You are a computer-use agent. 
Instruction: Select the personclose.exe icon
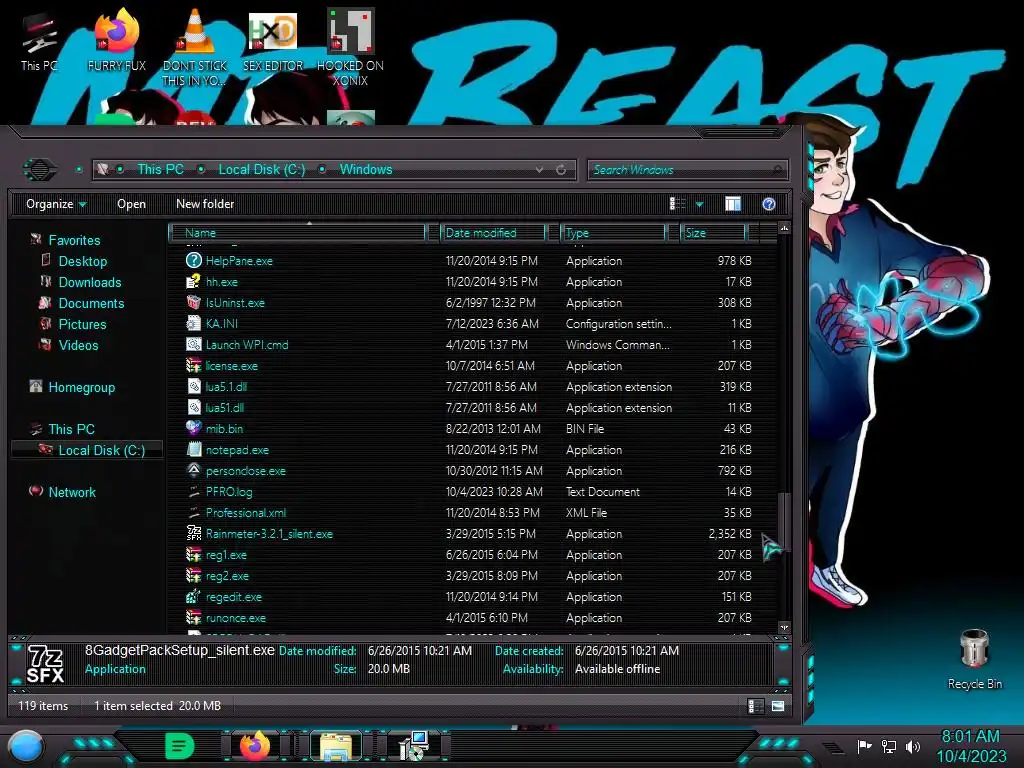tap(193, 470)
